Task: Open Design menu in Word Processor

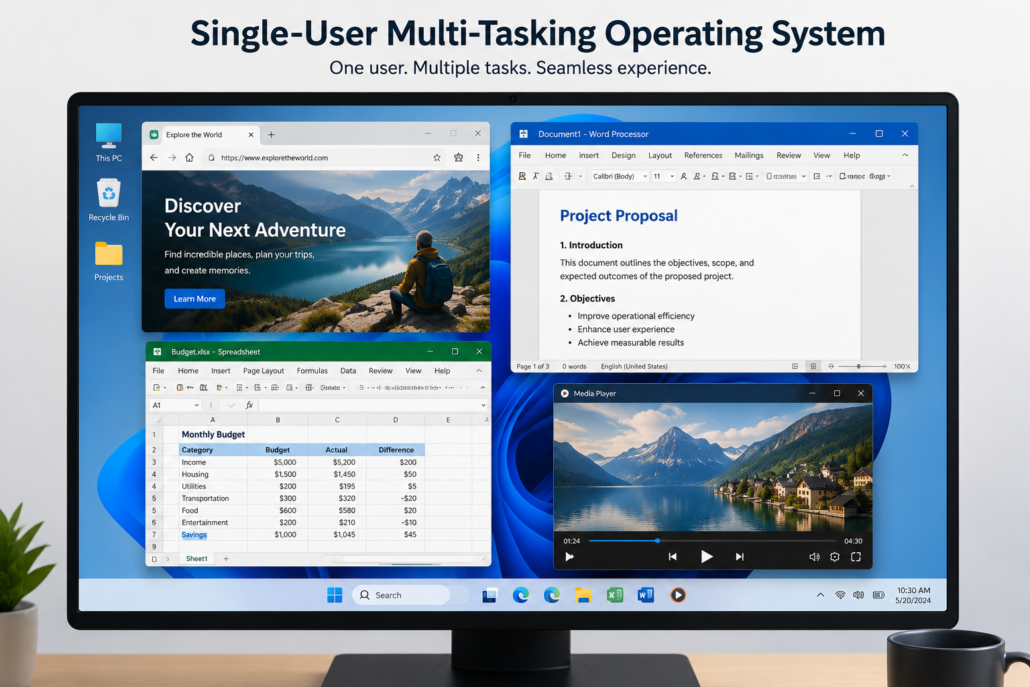Action: (x=623, y=156)
